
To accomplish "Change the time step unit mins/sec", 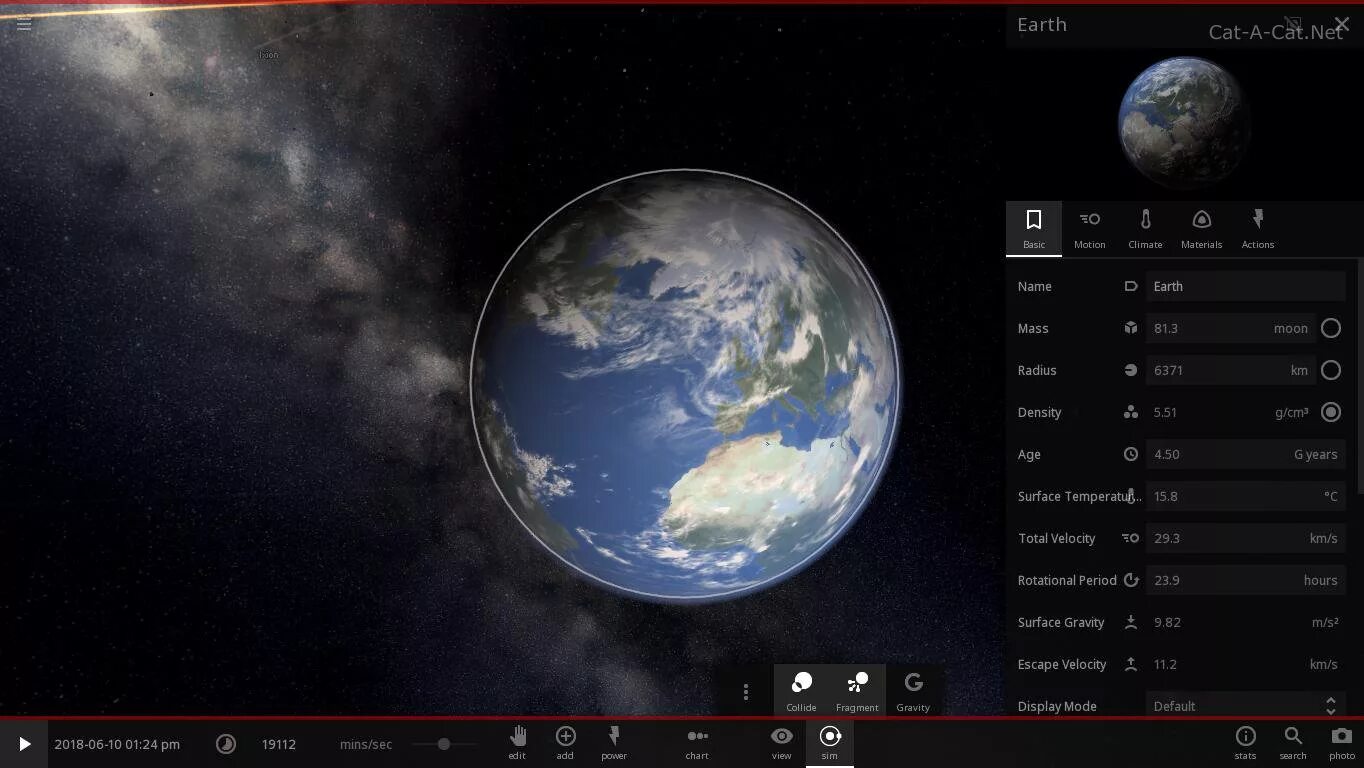I will [x=366, y=744].
